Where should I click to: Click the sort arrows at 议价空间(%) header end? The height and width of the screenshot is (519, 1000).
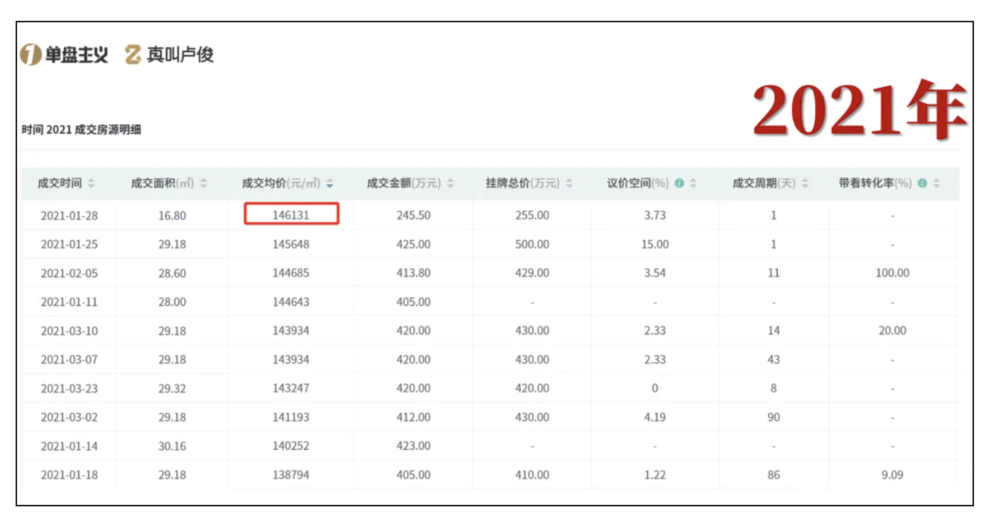694,184
